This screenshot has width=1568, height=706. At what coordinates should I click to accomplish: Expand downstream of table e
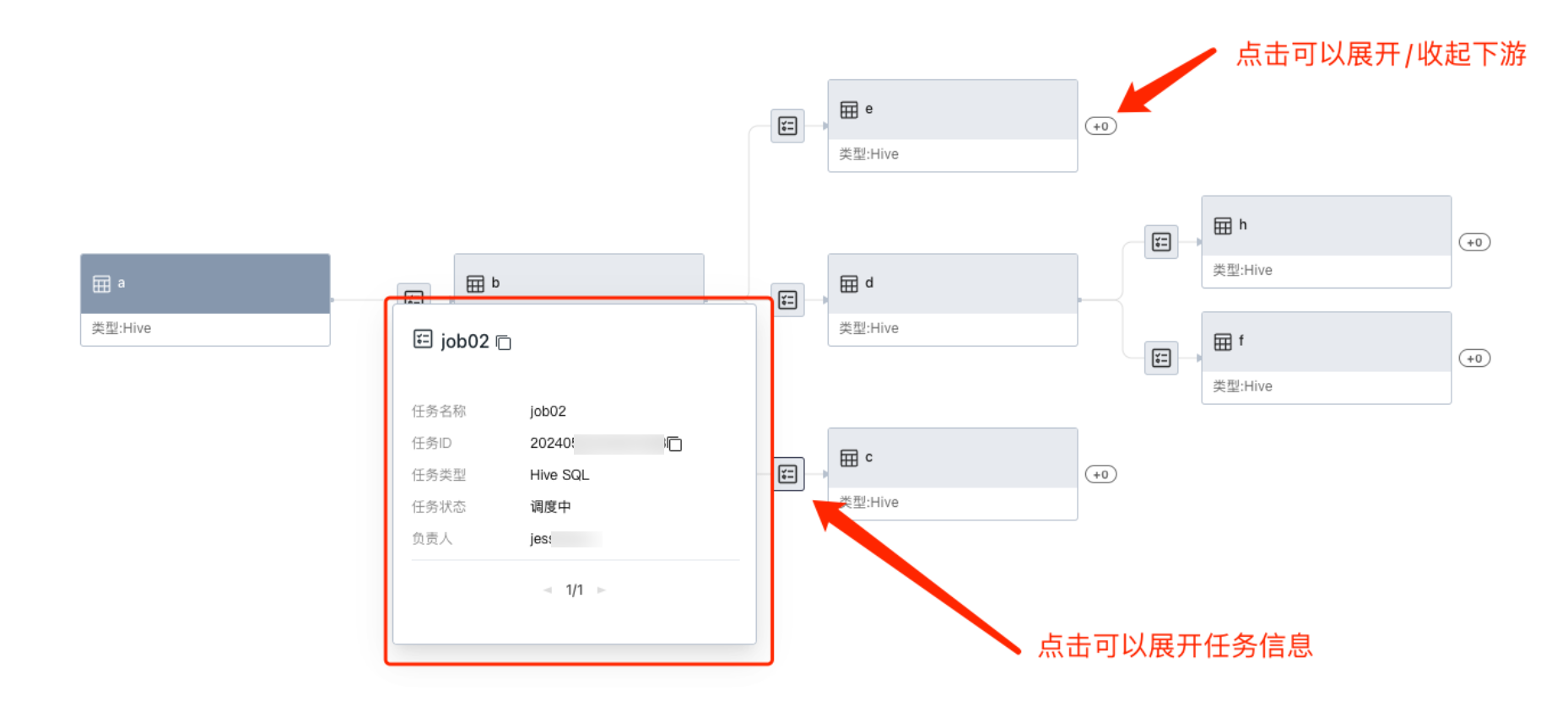pyautogui.click(x=1100, y=127)
